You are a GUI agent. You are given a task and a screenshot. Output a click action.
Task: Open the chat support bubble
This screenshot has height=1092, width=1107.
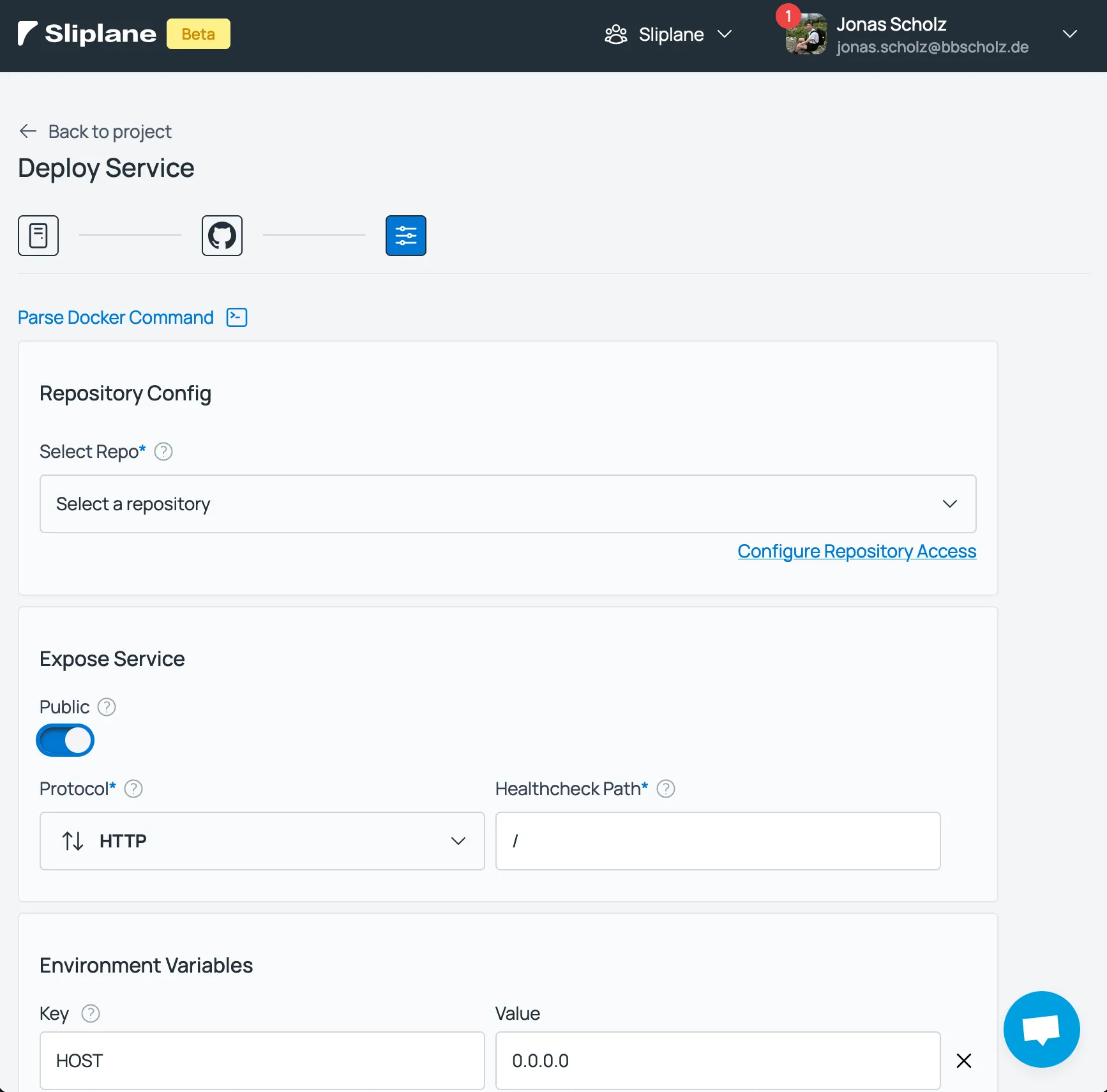pos(1041,1029)
